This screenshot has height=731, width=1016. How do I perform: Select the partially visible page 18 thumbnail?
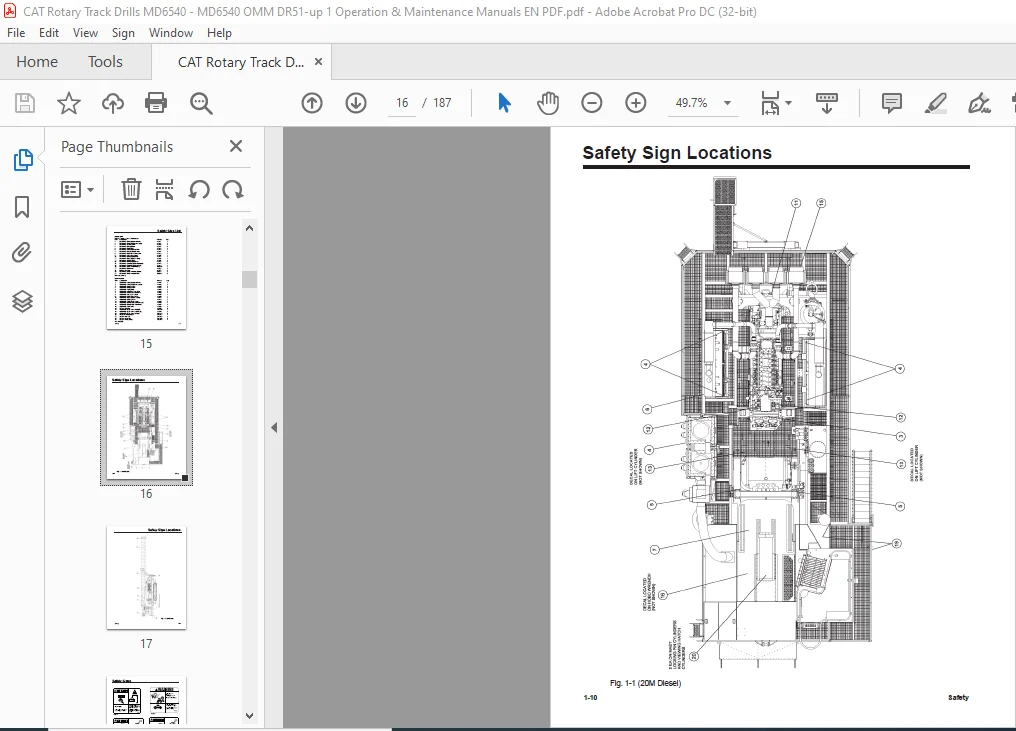click(146, 701)
